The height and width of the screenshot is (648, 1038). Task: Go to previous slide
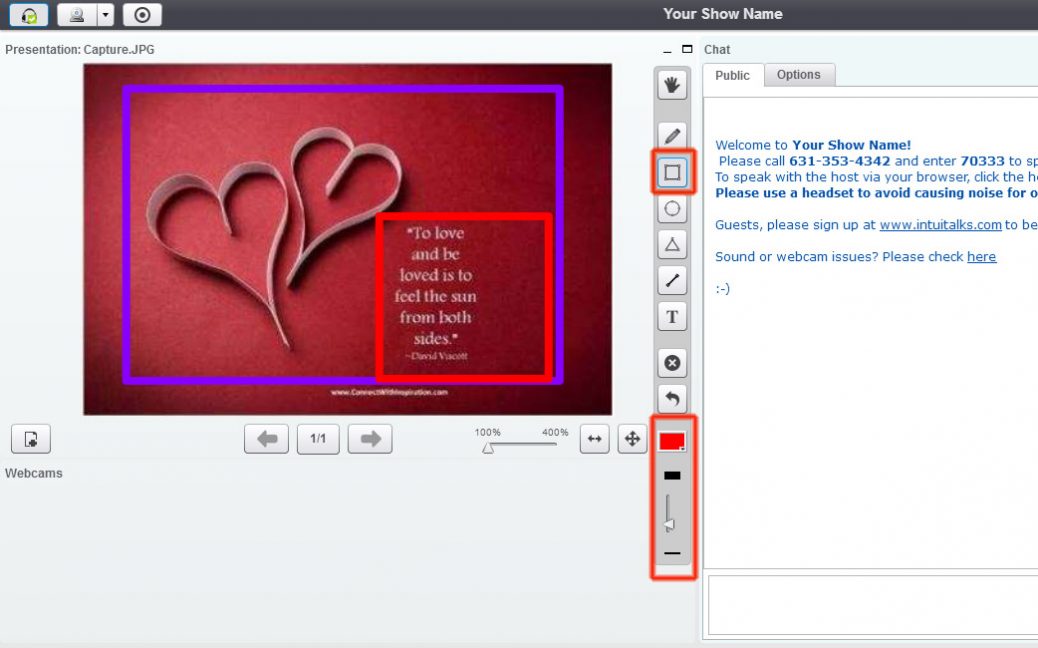266,439
